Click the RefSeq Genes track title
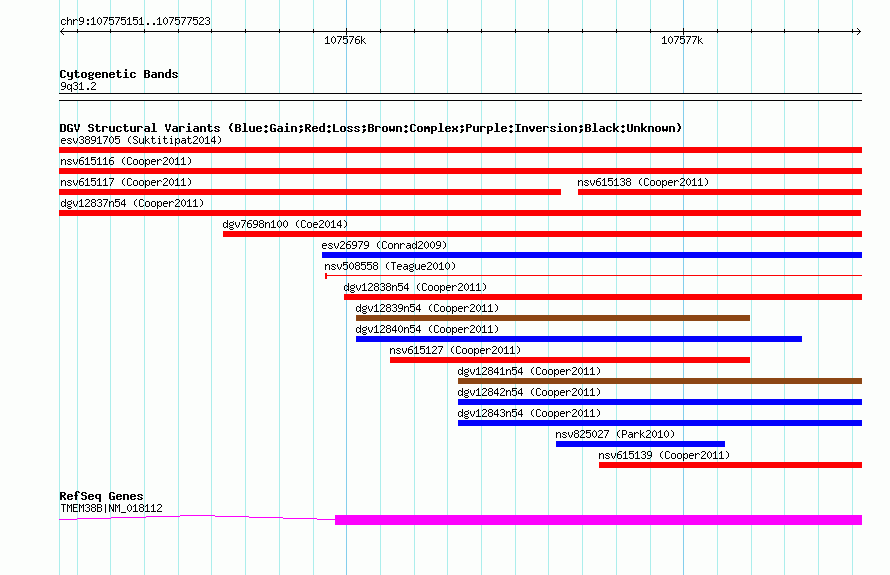This screenshot has width=890, height=575. tap(101, 496)
